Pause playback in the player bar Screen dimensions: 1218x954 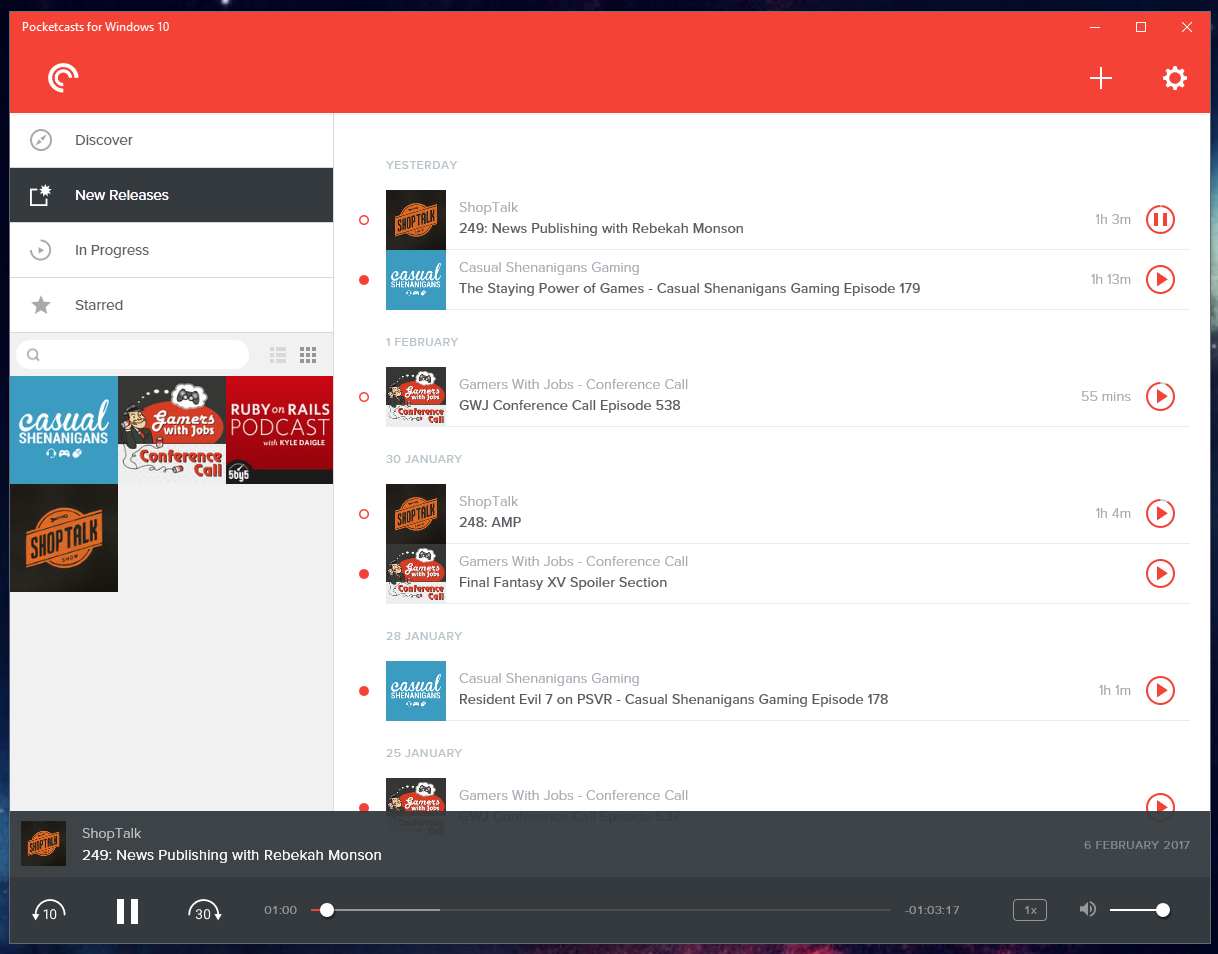127,911
